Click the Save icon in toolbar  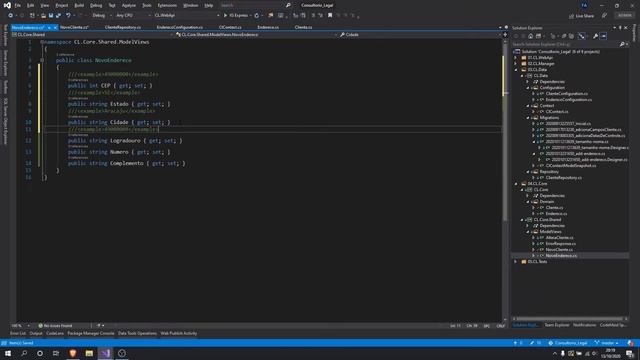pyautogui.click(x=51, y=16)
